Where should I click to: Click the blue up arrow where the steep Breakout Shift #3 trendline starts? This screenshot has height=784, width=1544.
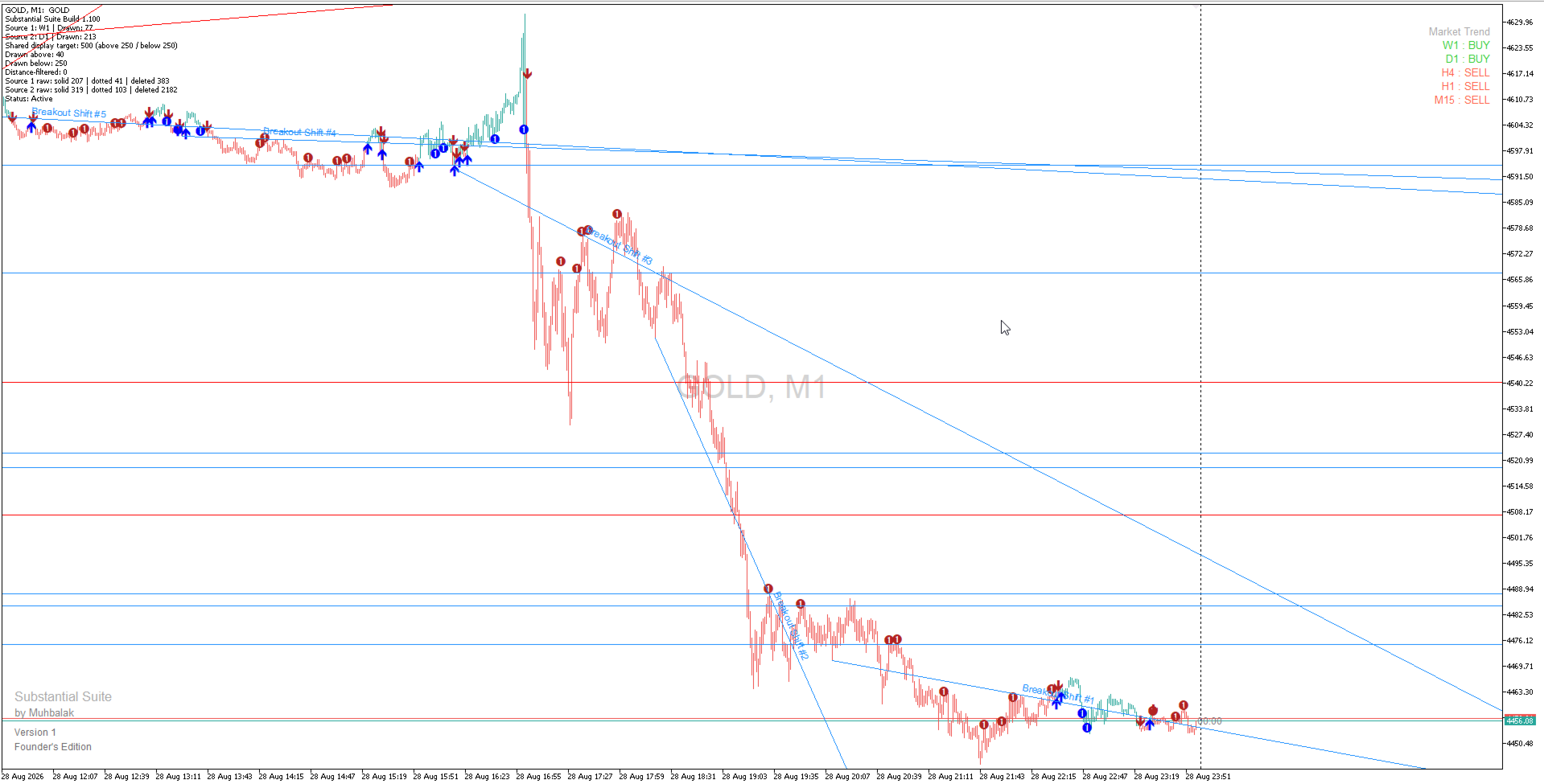pos(455,170)
